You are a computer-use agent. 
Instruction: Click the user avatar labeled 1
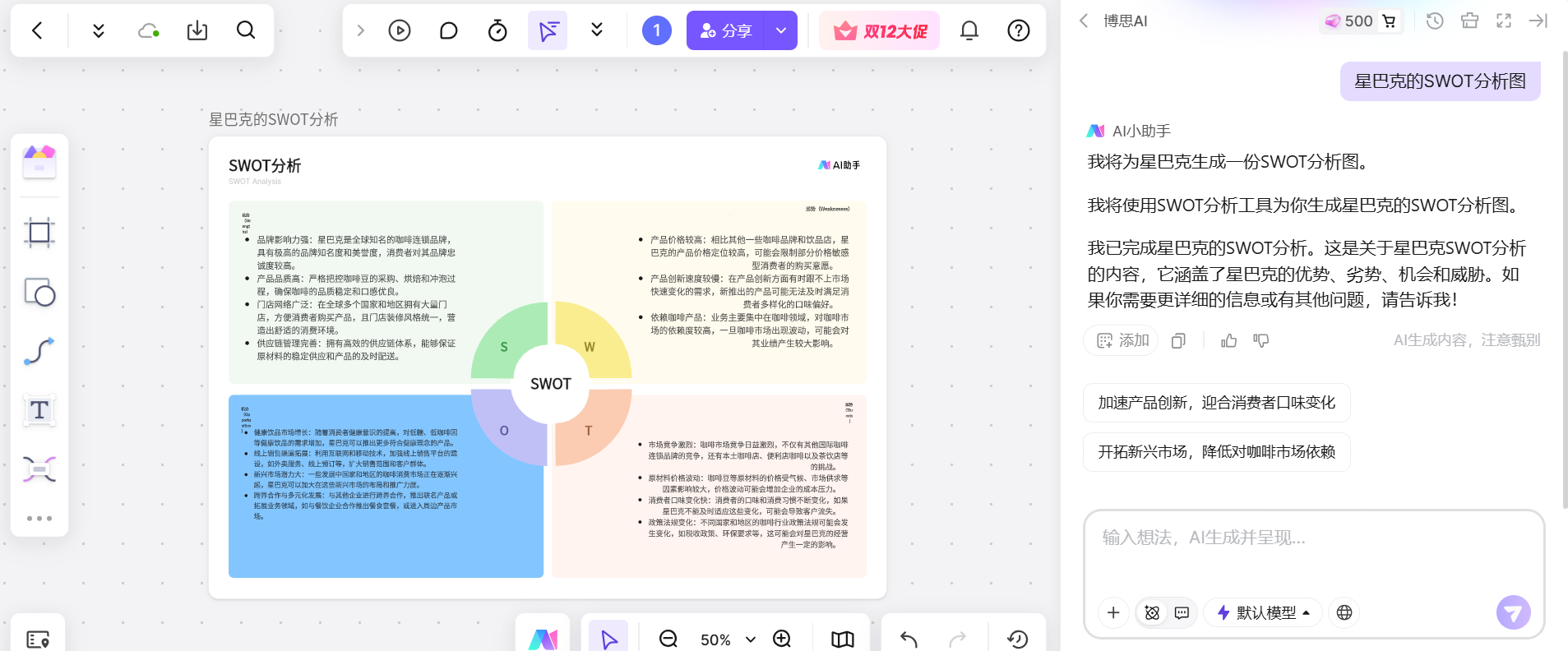[x=656, y=30]
